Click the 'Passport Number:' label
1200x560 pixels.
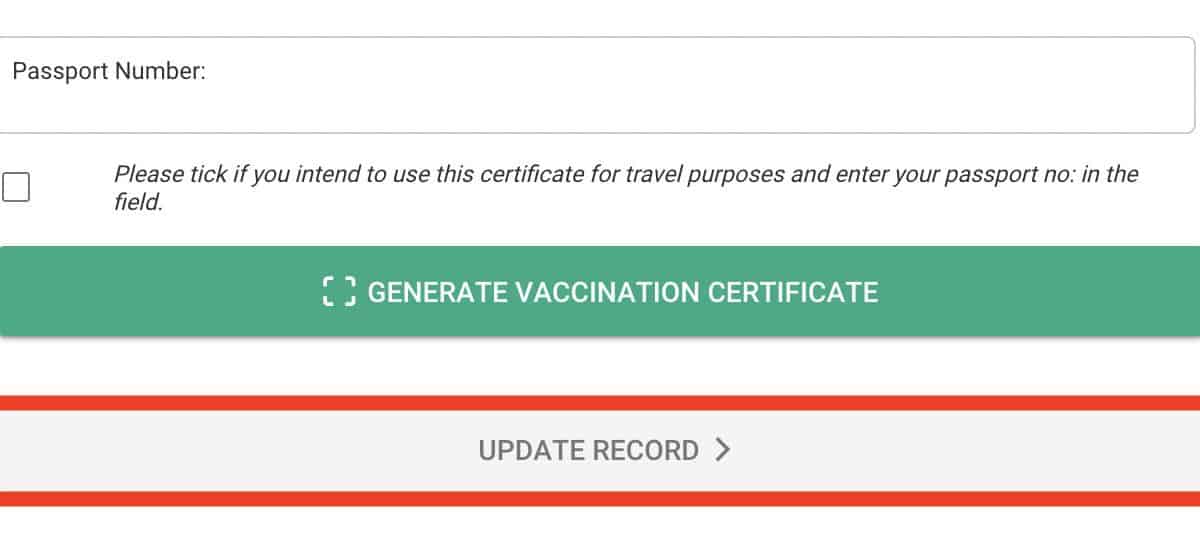click(109, 72)
